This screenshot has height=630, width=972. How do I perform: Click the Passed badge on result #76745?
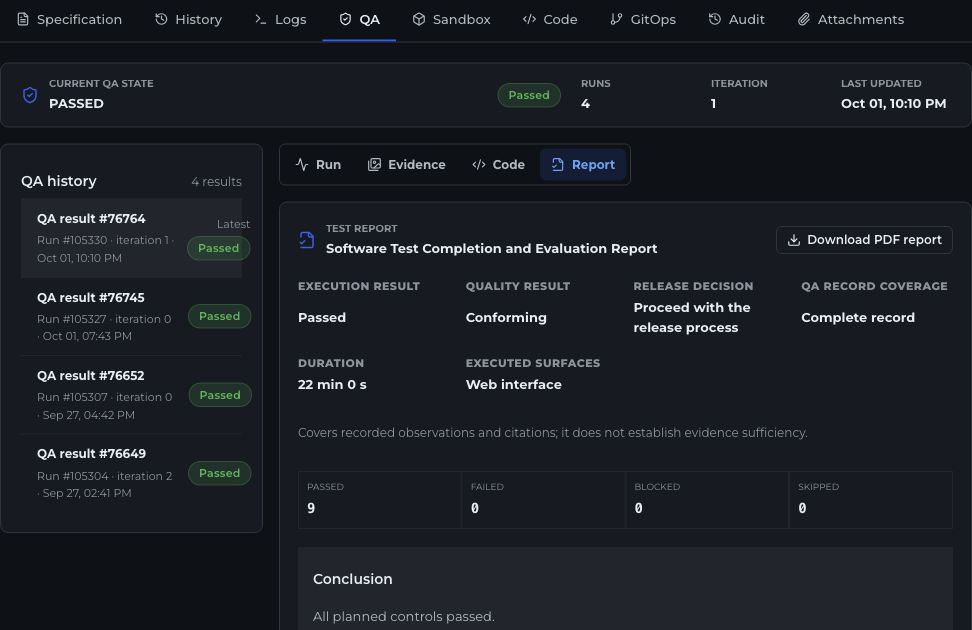(x=219, y=316)
